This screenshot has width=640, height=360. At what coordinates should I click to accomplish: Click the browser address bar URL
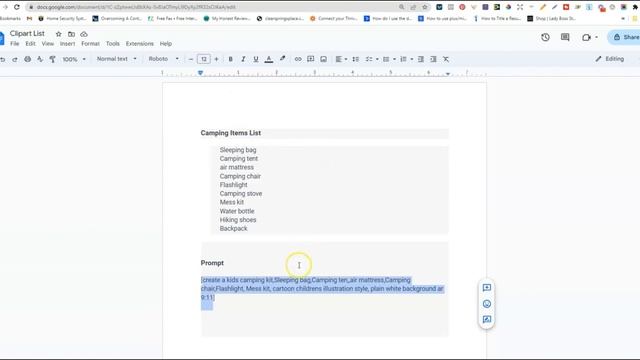136,7
